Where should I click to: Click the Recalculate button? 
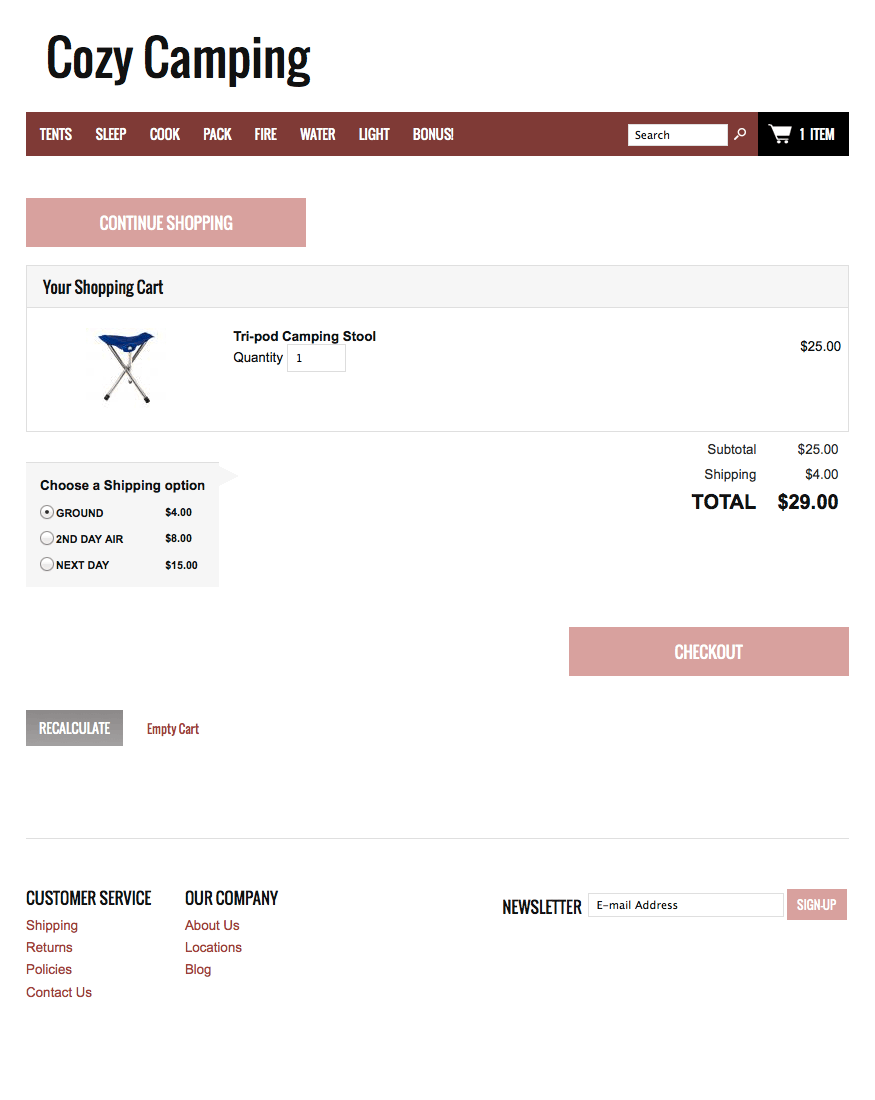74,728
